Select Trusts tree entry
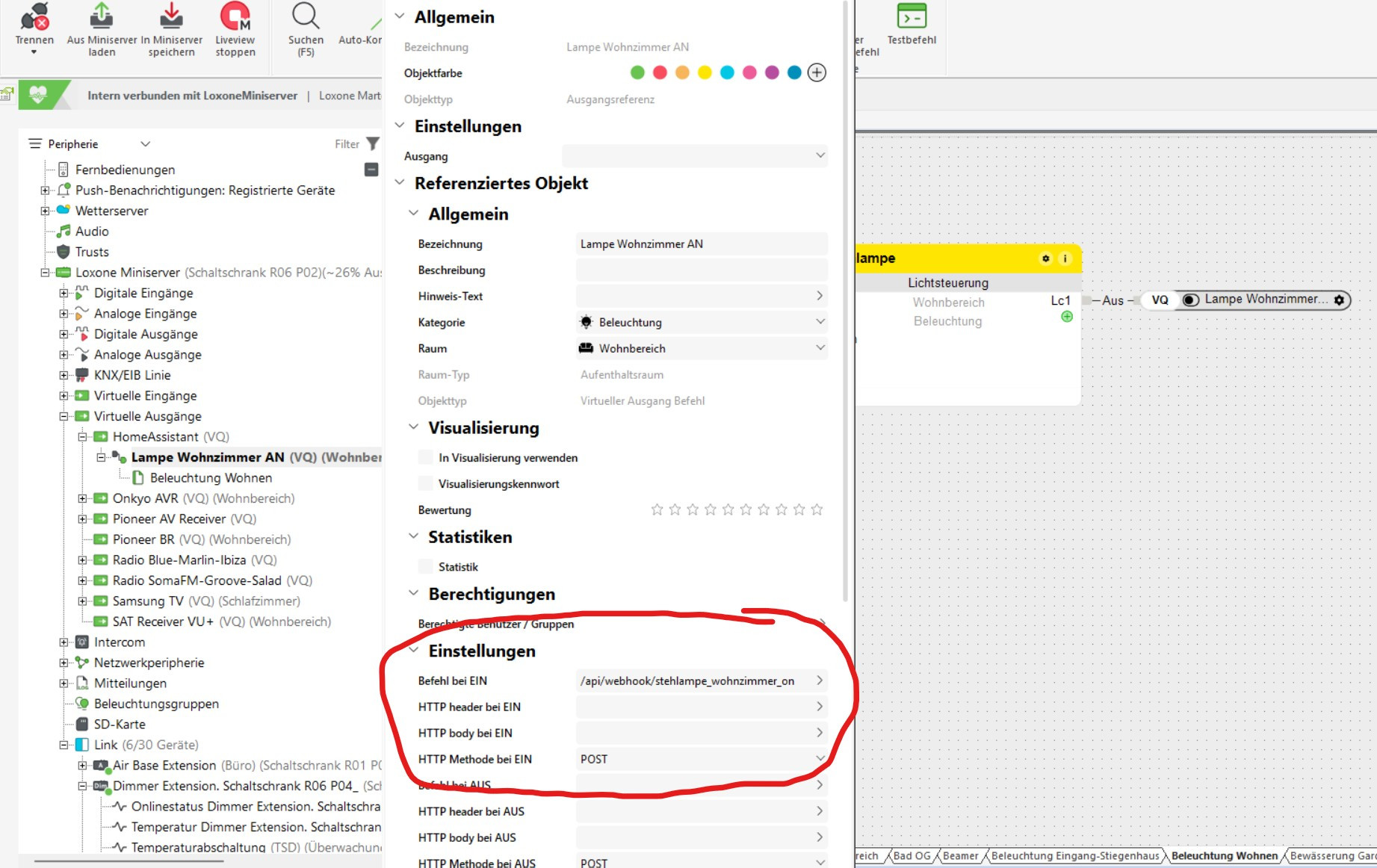Viewport: 1377px width, 868px height. pos(92,252)
